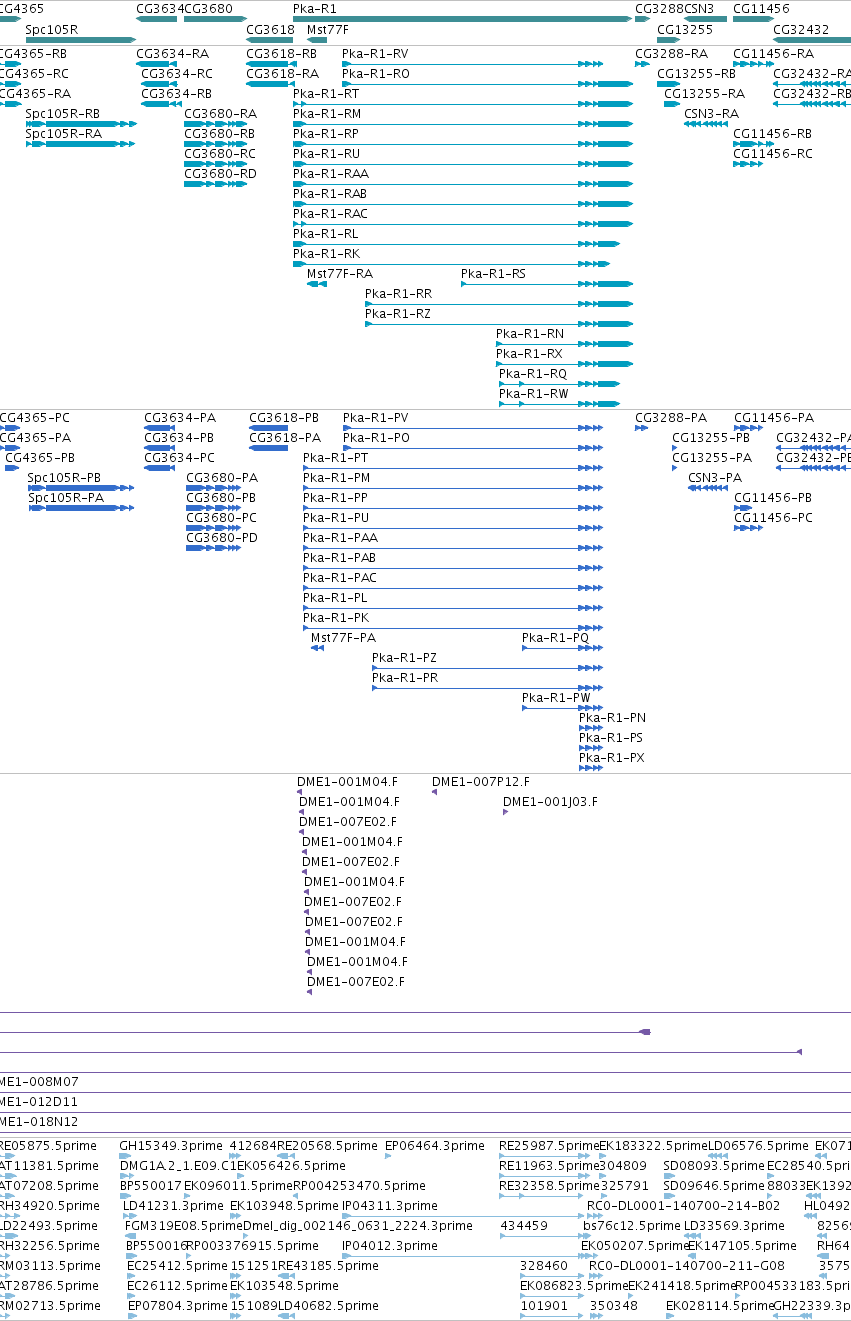
Task: Select transcript CG3634-RC
Action: (x=177, y=73)
